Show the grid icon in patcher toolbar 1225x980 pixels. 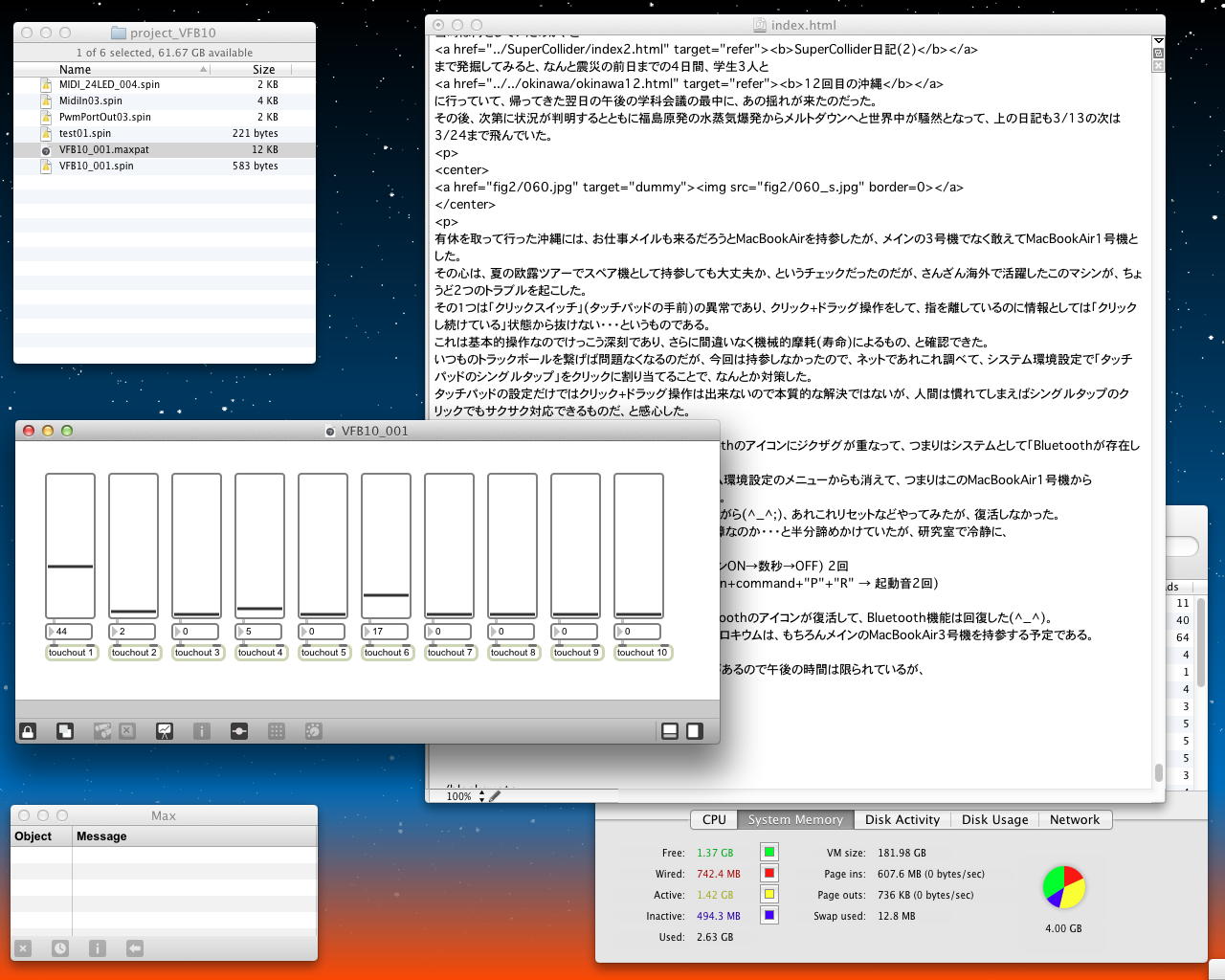[277, 731]
